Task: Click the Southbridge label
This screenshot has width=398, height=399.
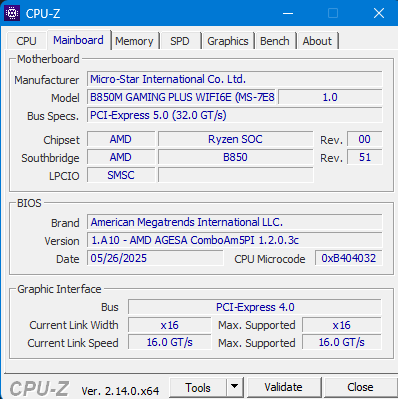Action: (x=50, y=158)
